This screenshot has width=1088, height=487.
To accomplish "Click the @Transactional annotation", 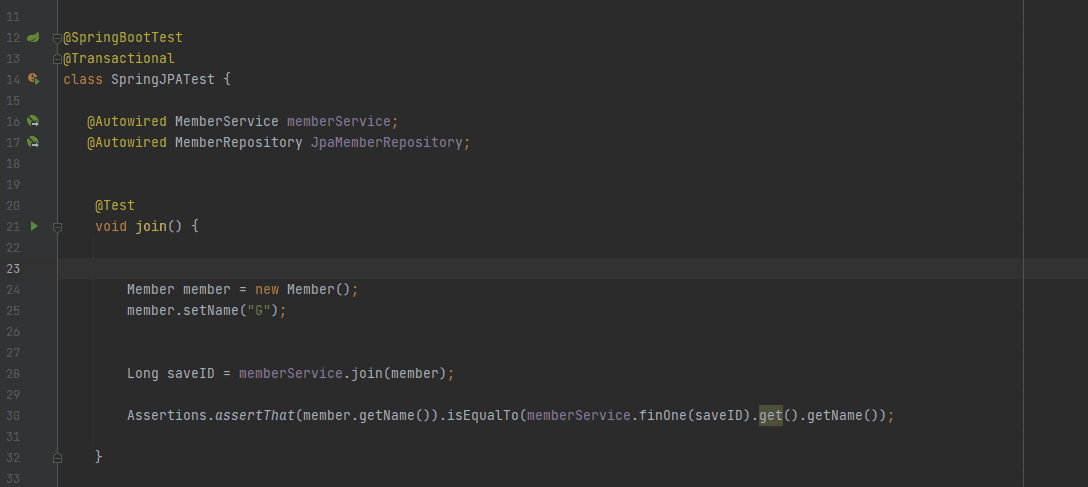I will [119, 58].
